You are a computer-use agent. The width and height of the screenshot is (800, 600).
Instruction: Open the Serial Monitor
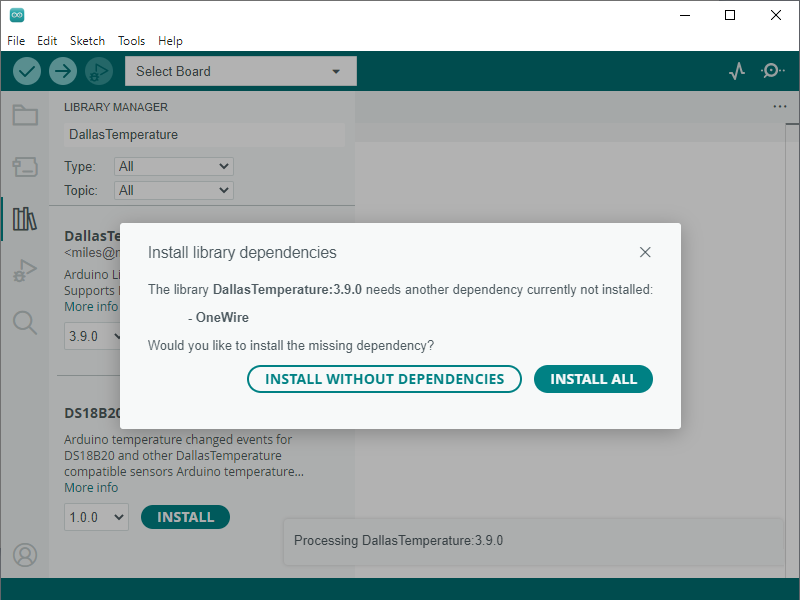(772, 71)
